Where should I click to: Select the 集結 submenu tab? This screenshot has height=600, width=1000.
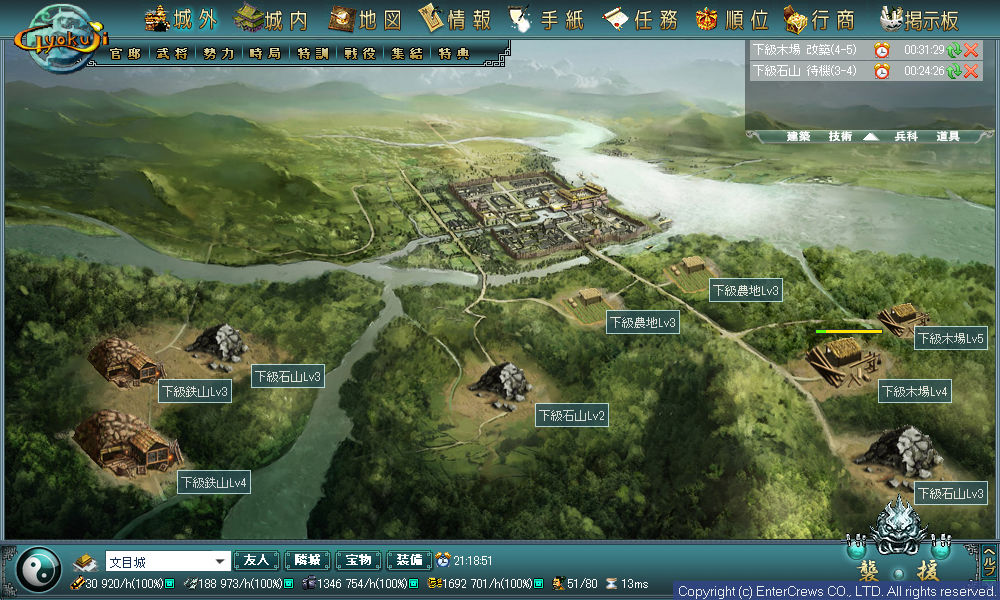(407, 54)
